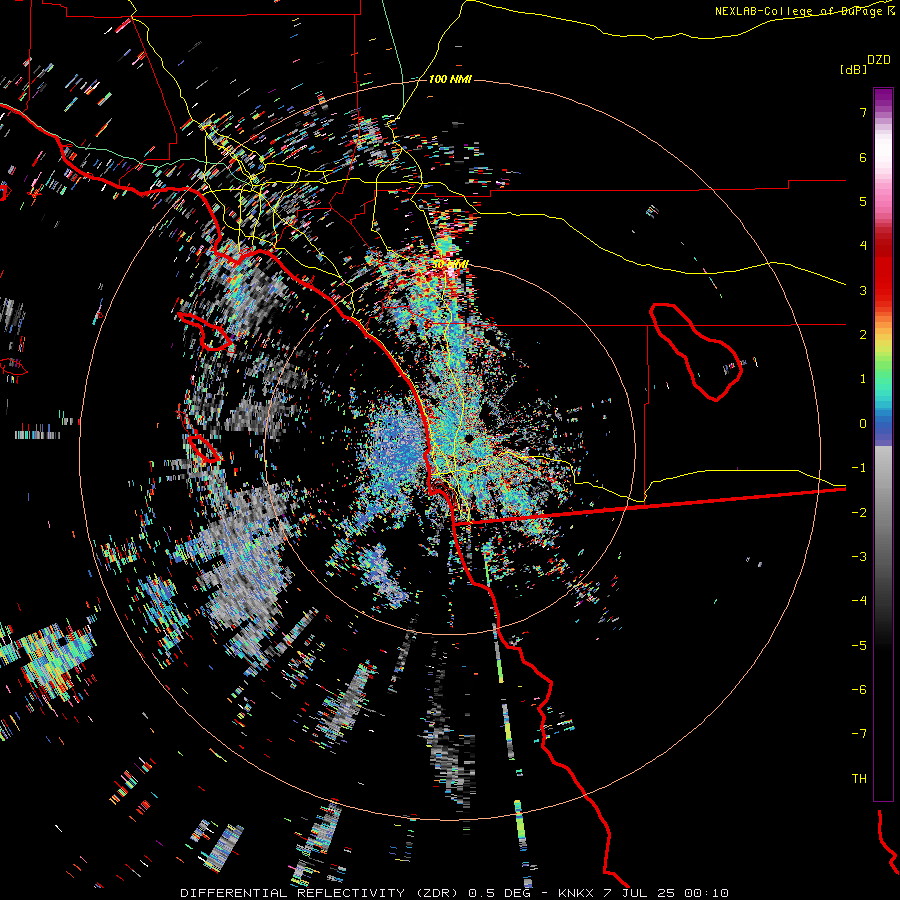Click the [dB] unit label

pyautogui.click(x=853, y=69)
